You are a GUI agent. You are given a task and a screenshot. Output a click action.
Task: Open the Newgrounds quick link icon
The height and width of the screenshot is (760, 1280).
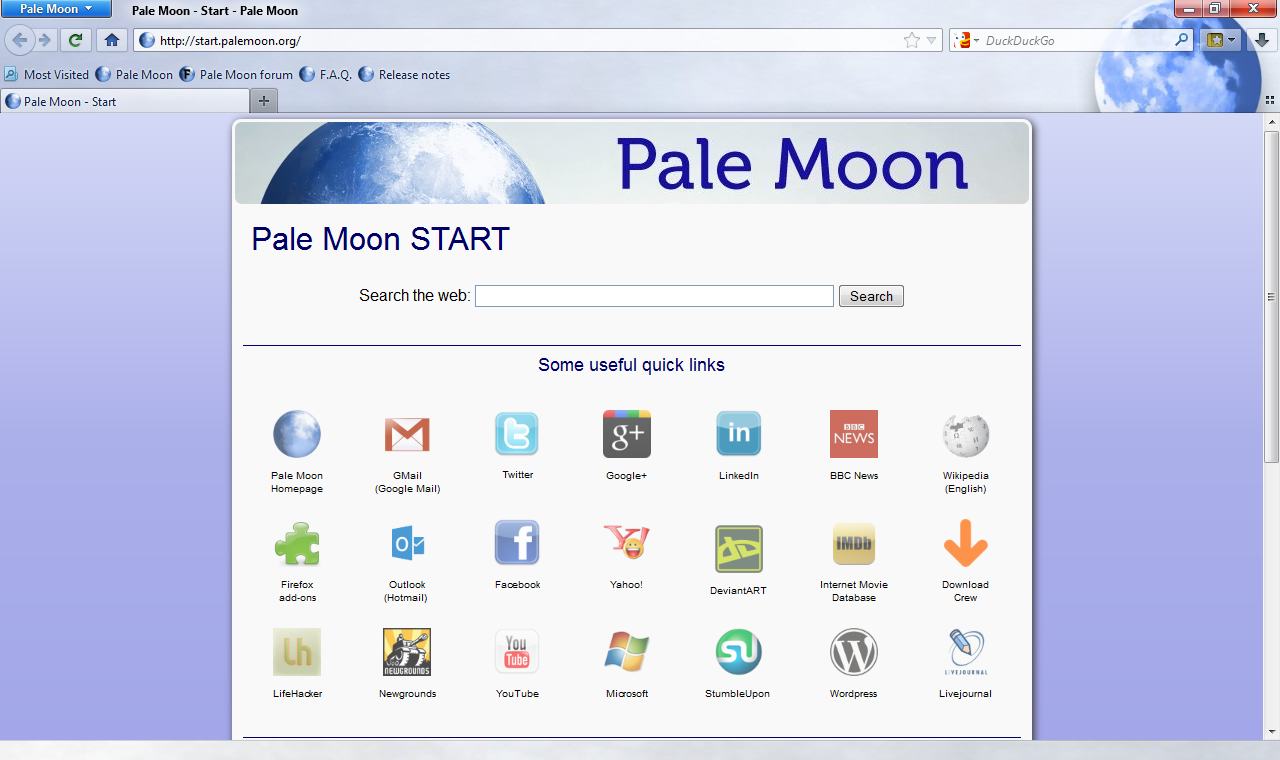pyautogui.click(x=407, y=652)
